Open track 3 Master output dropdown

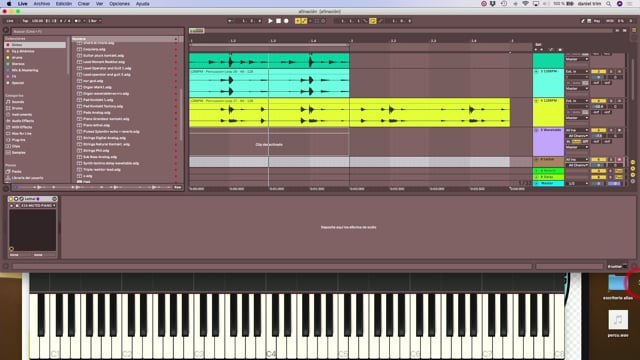577,89
